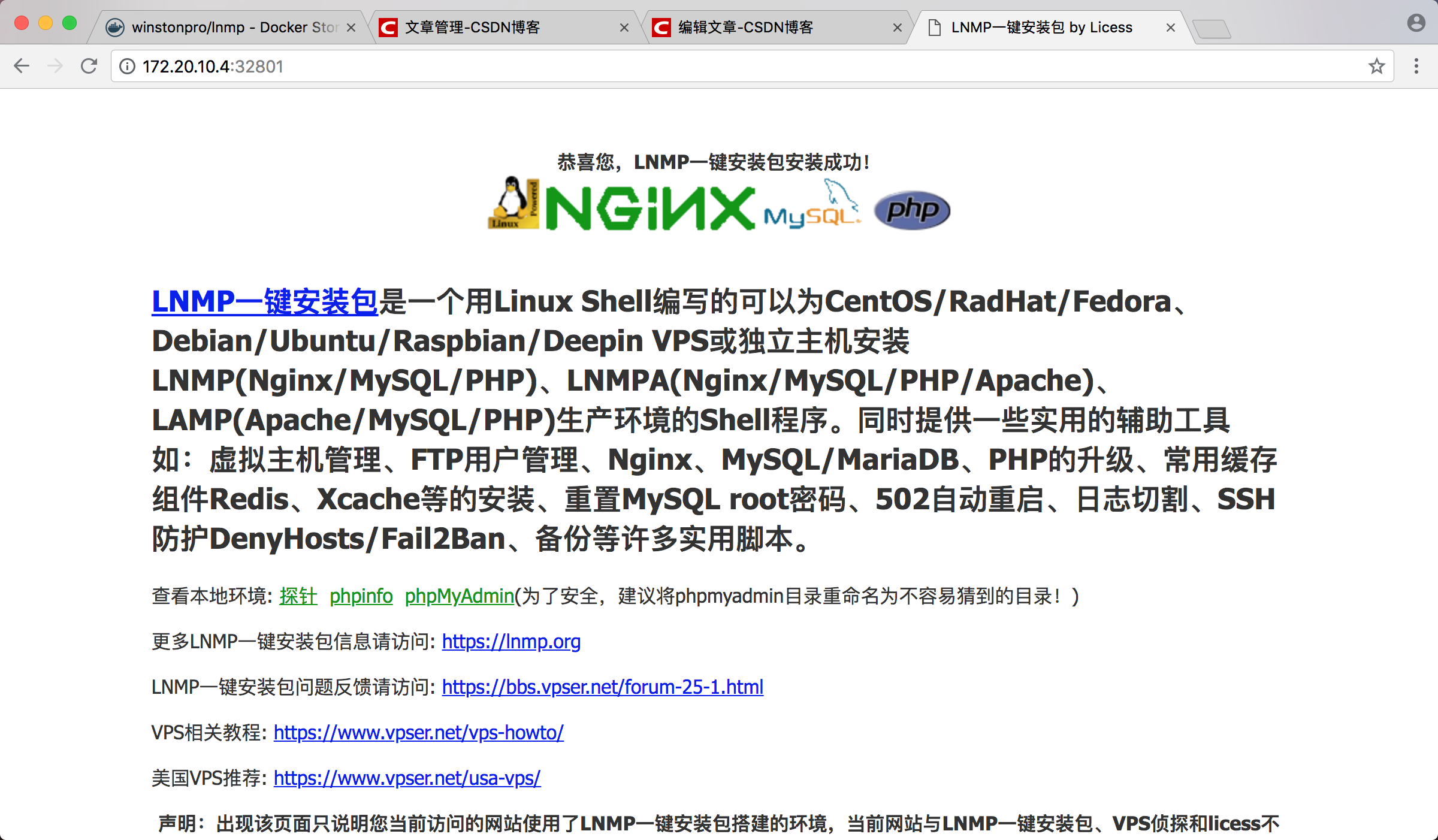Viewport: 1438px width, 840px height.
Task: Bookmark this page with the star icon
Action: point(1376,66)
